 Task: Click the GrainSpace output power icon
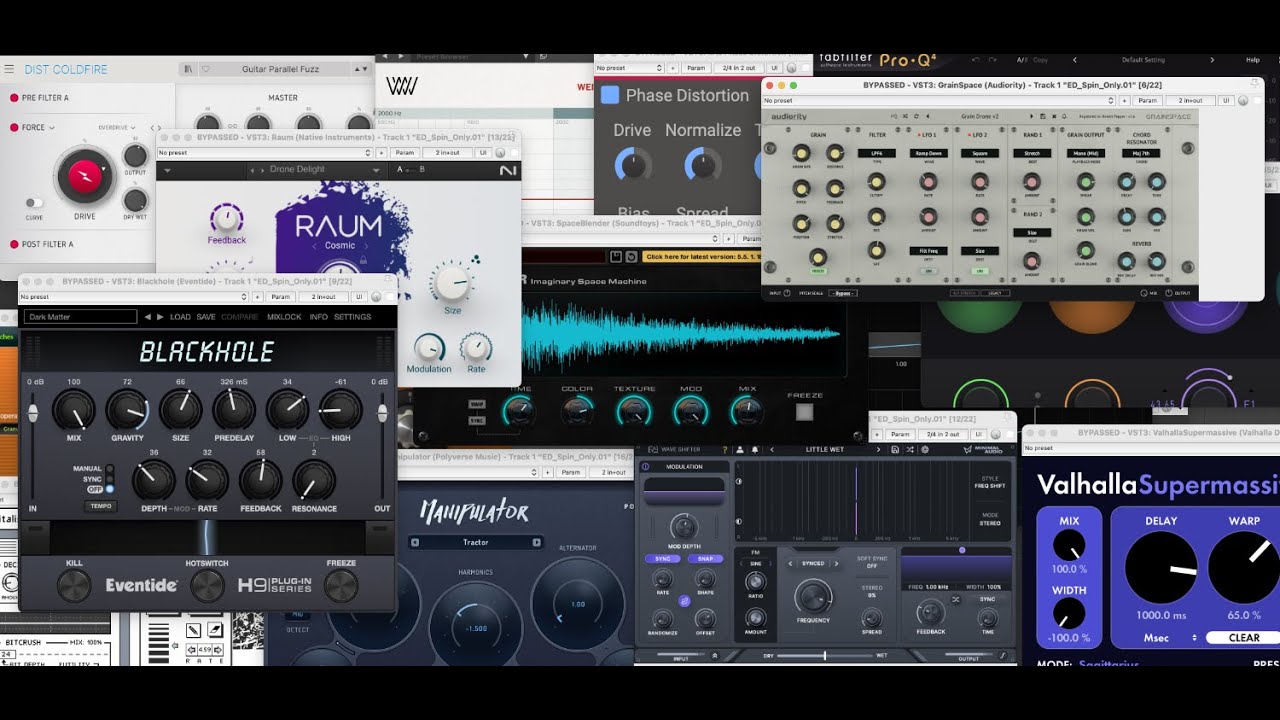[1168, 293]
